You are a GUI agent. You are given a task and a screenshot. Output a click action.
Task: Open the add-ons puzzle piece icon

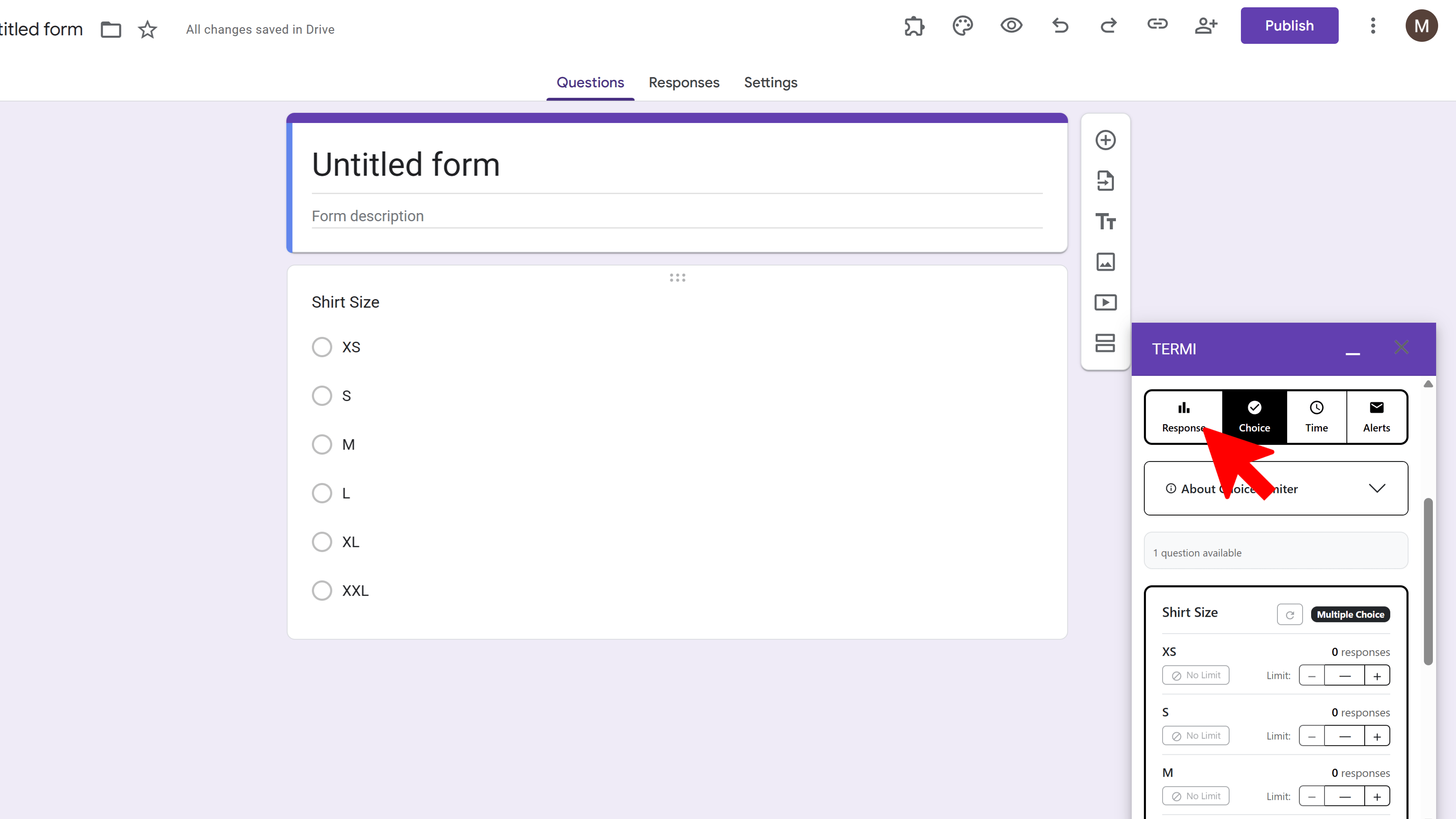(x=914, y=26)
